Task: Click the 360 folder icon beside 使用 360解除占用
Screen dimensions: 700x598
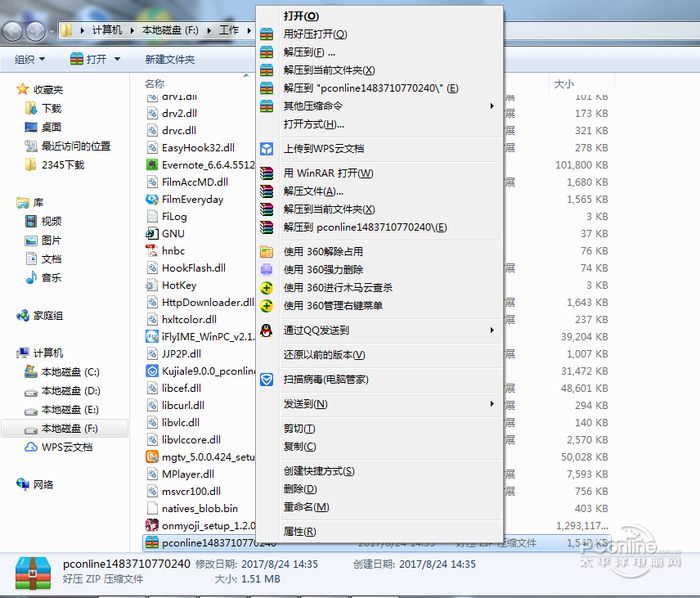Action: (x=267, y=252)
